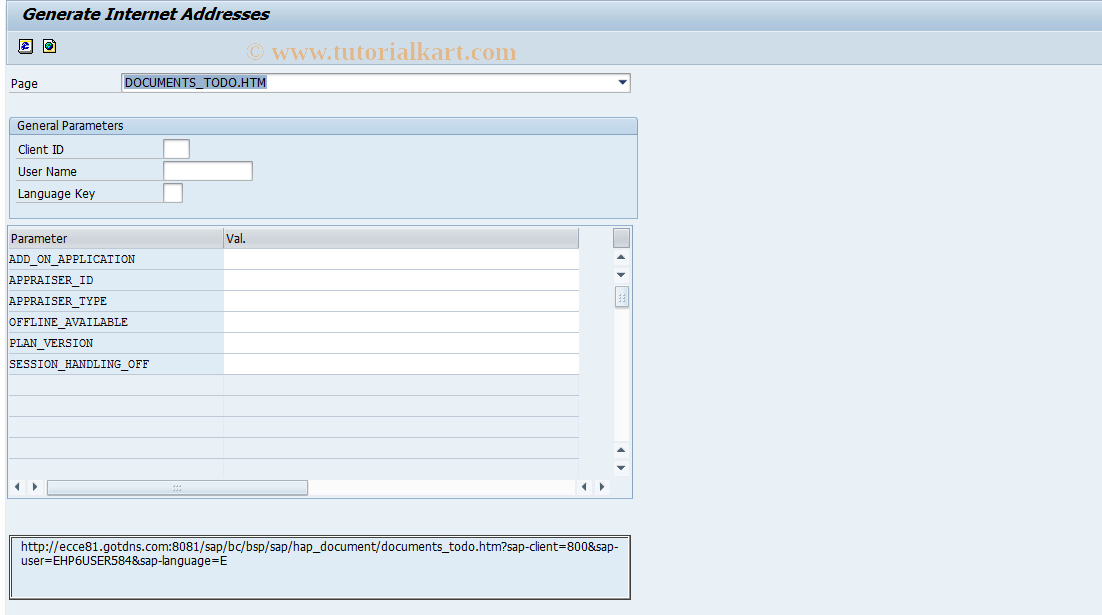Click the Parameter column header
The image size is (1102, 615).
point(116,238)
